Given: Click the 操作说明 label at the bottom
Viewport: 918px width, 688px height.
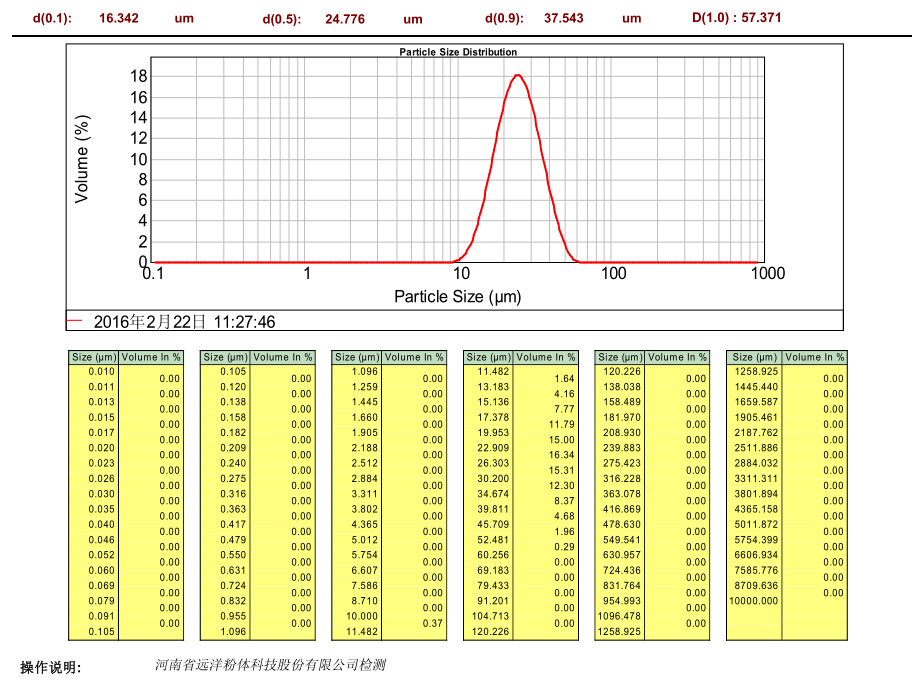Looking at the screenshot, I should (x=51, y=667).
